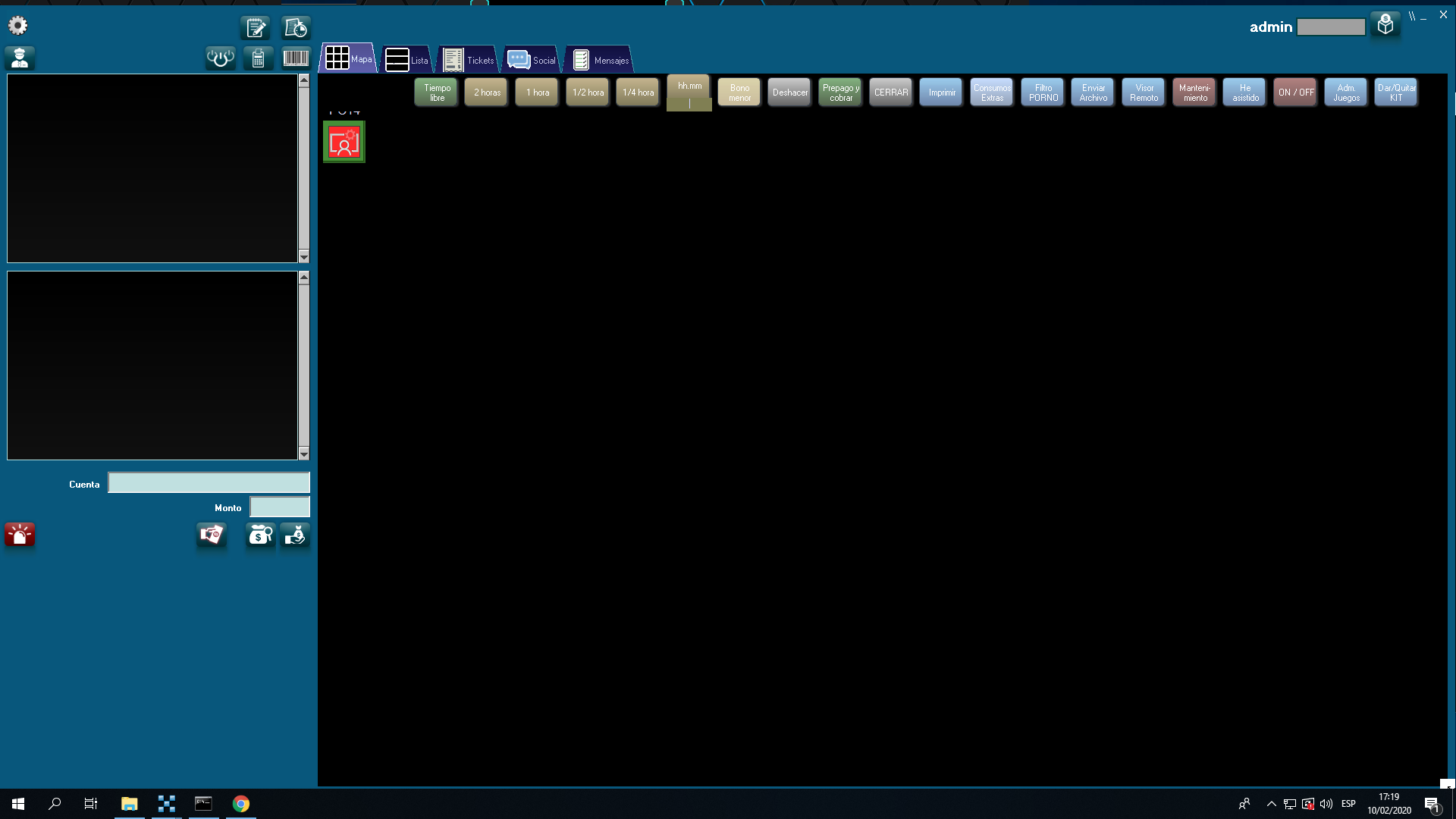Click upper list scrollbar down arrow
Viewport: 1456px width, 819px height.
[x=304, y=257]
